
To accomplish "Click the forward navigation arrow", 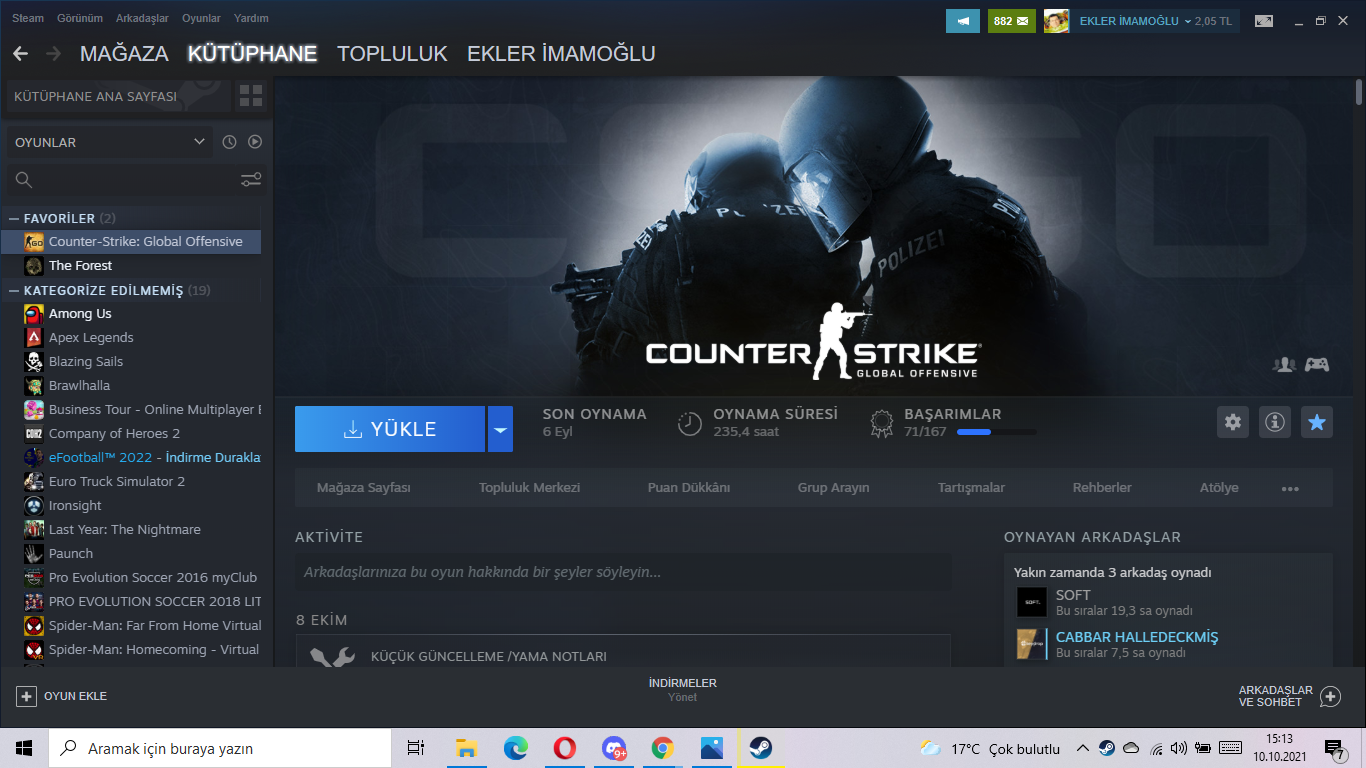I will point(53,53).
